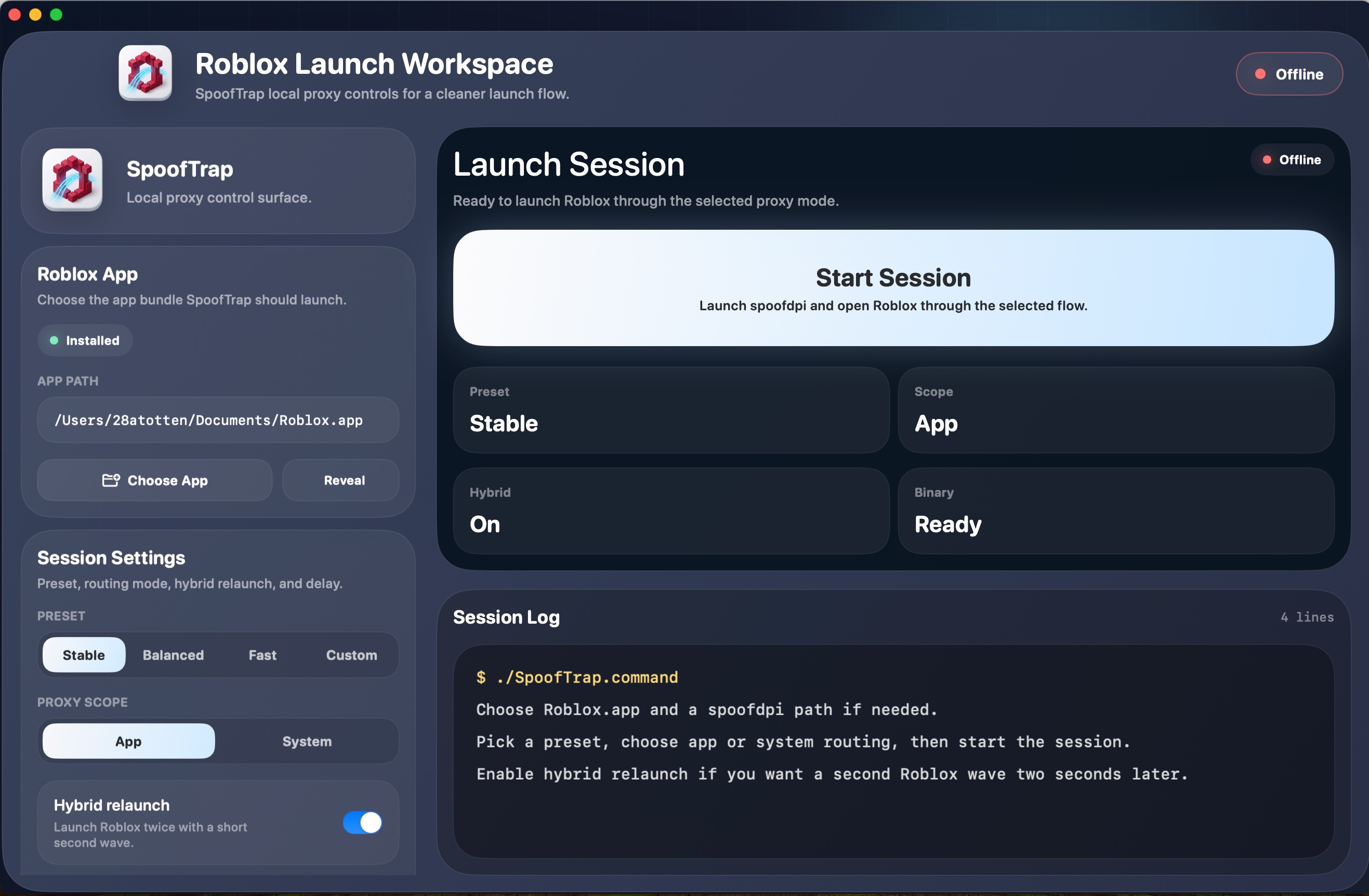Click the green dot on the Installed badge
Screen dimensions: 1369x896
pyautogui.click(x=55, y=340)
